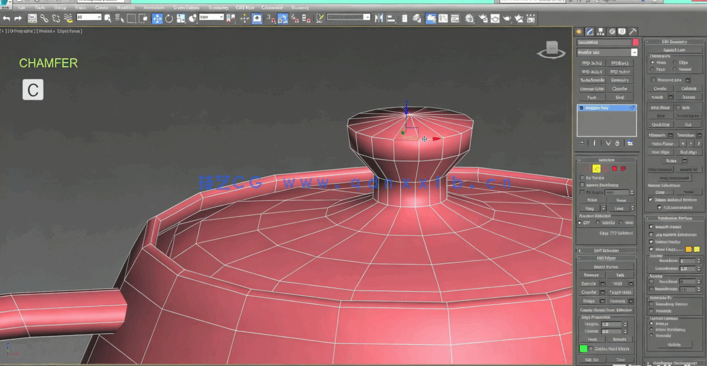The width and height of the screenshot is (707, 366).
Task: Click the Pin Stack icon below modifier stack
Action: [x=582, y=143]
